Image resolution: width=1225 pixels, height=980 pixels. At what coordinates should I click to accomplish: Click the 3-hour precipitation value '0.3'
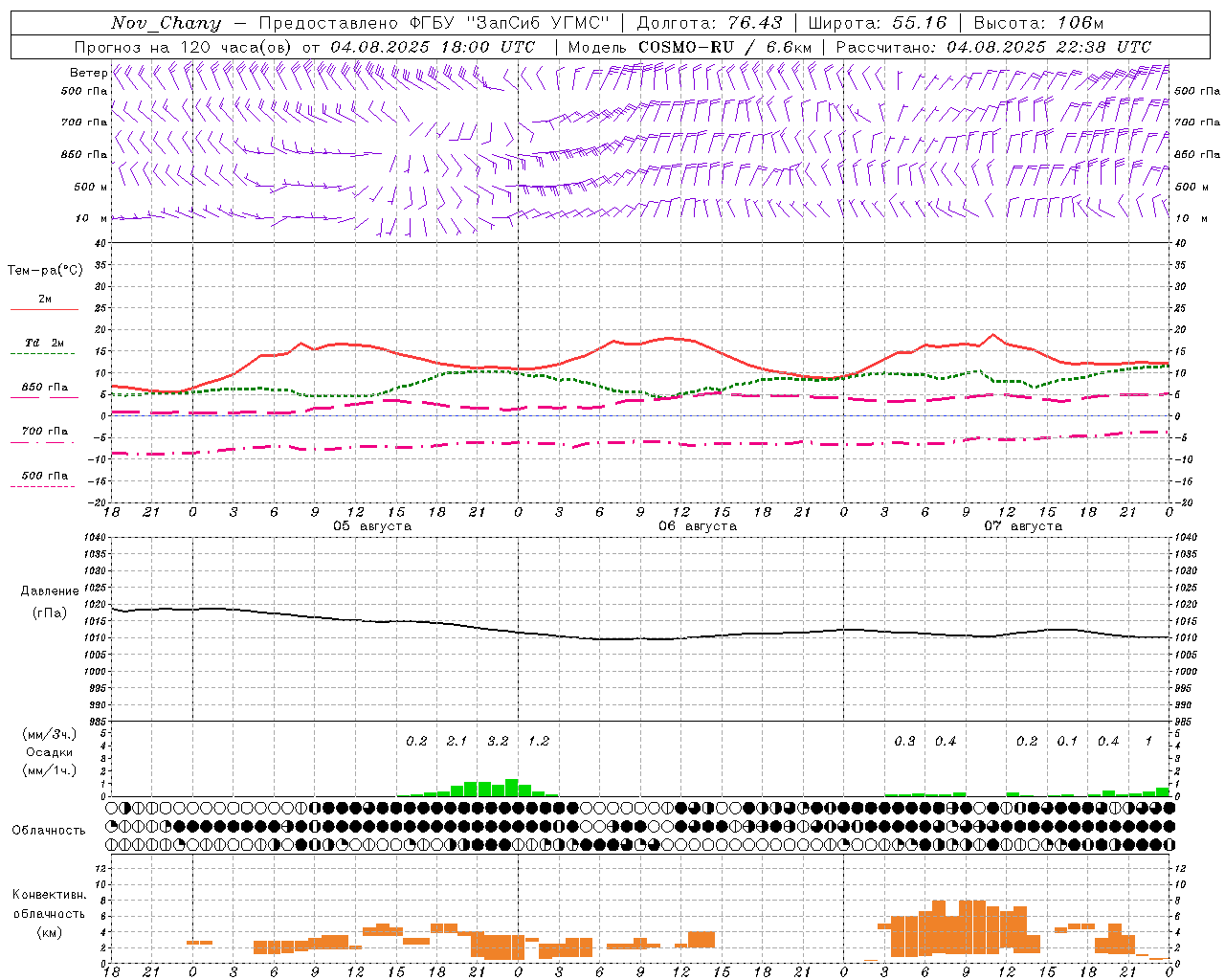[904, 741]
